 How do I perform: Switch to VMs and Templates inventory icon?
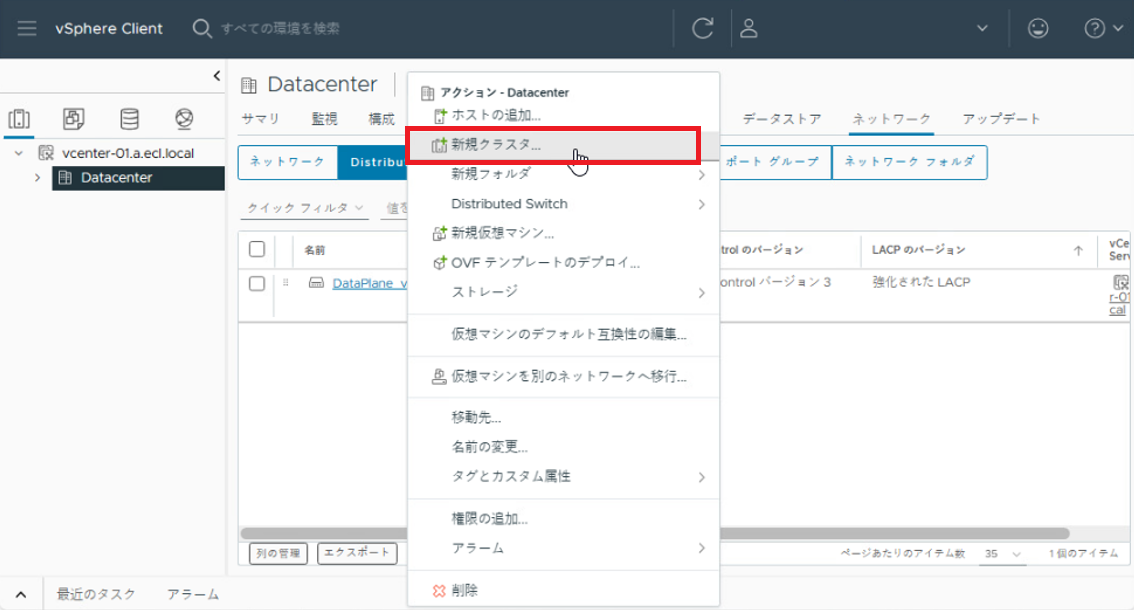74,120
